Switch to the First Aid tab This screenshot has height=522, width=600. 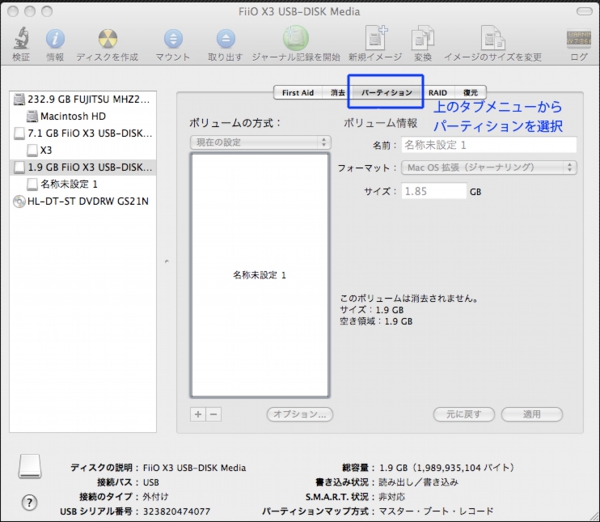tap(298, 92)
